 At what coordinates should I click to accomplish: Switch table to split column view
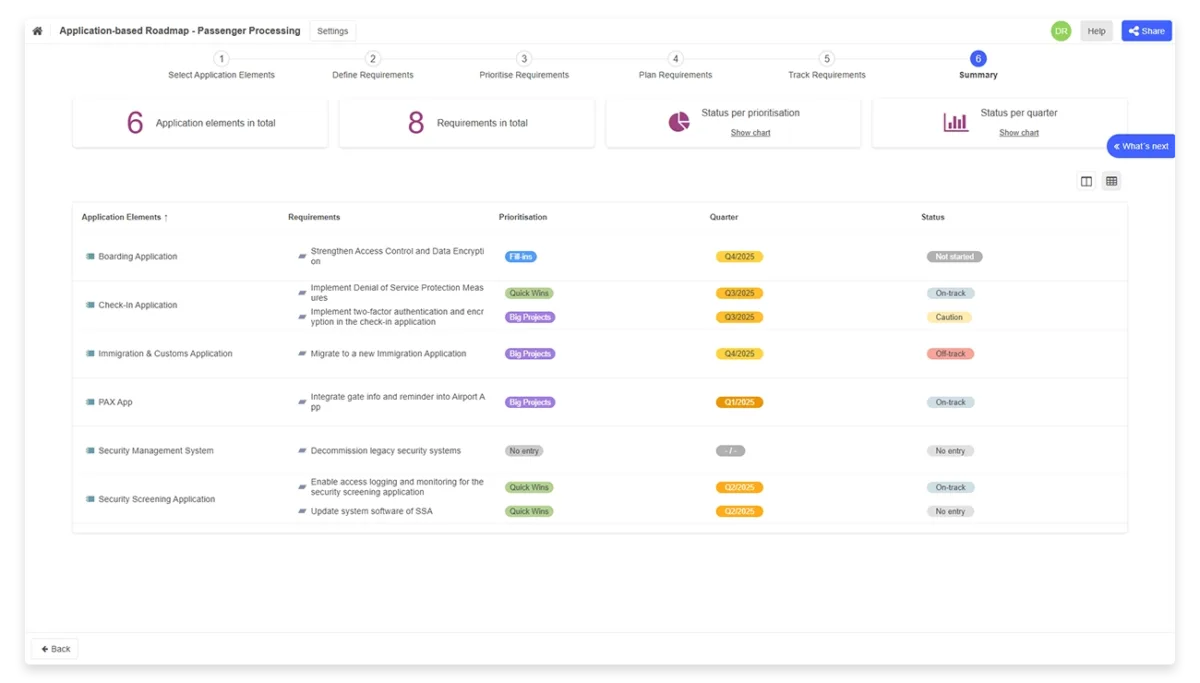pos(1086,181)
